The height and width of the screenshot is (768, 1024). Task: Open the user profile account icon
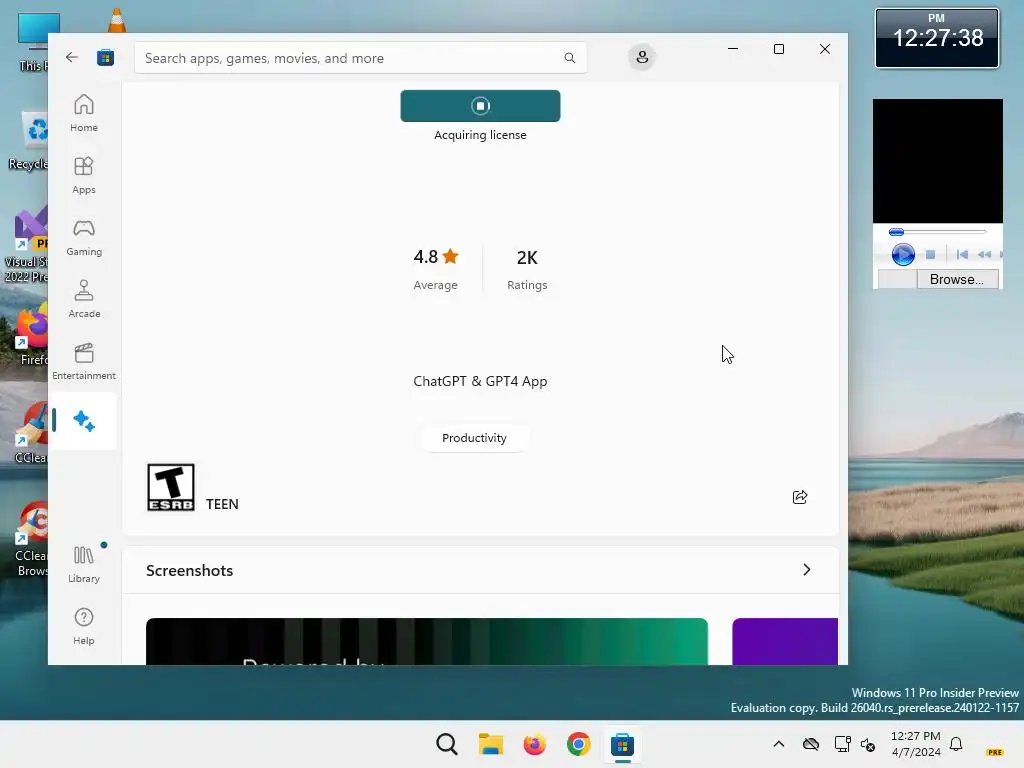tap(642, 57)
